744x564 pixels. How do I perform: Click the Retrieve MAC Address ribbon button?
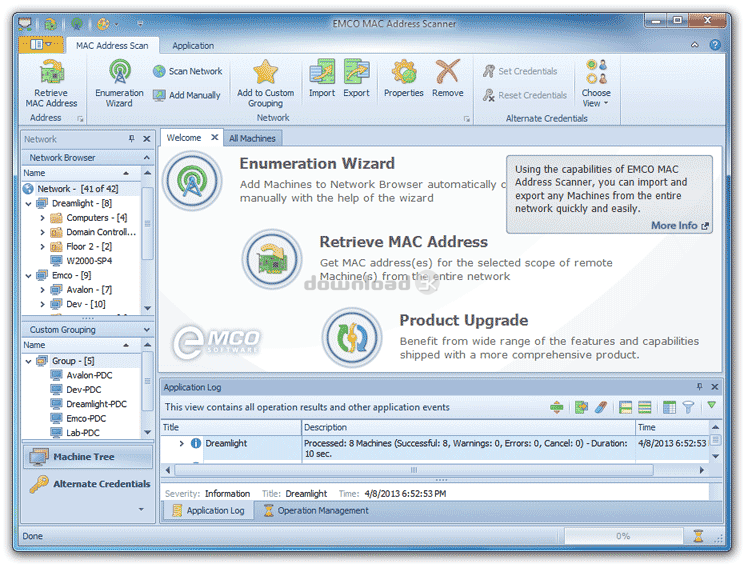tap(51, 83)
